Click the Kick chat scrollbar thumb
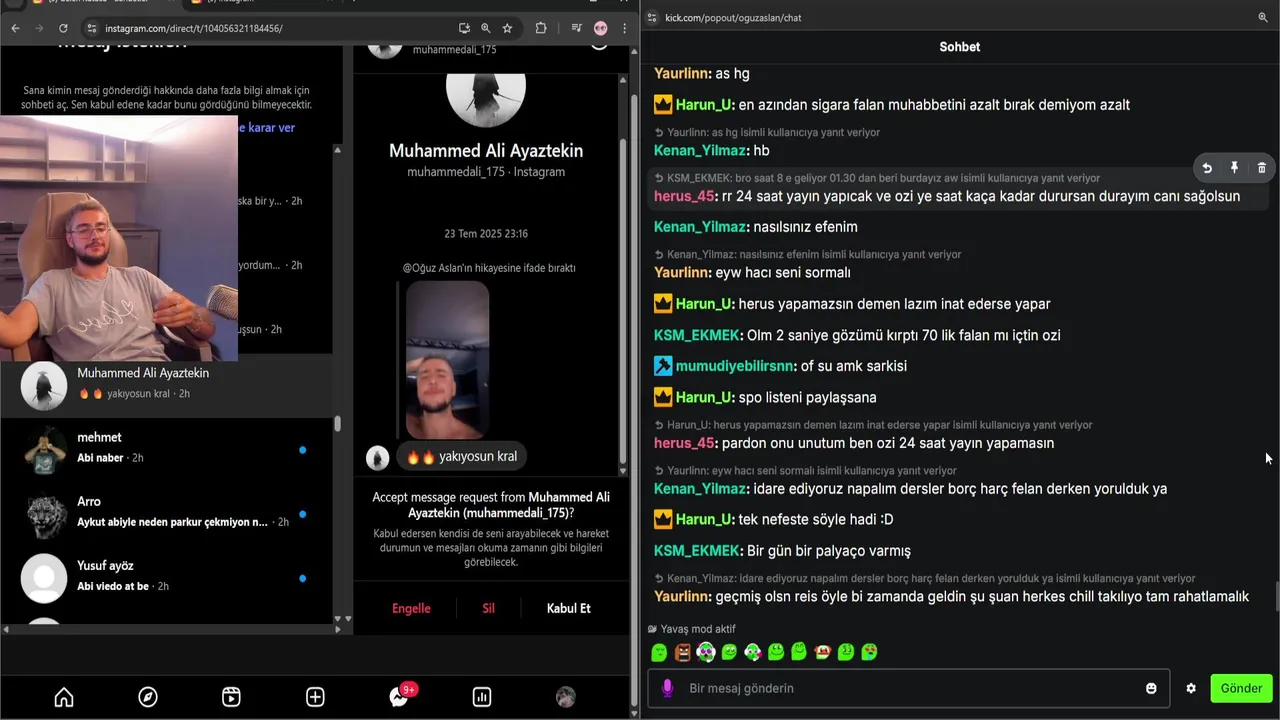This screenshot has height=720, width=1280. (1275, 597)
